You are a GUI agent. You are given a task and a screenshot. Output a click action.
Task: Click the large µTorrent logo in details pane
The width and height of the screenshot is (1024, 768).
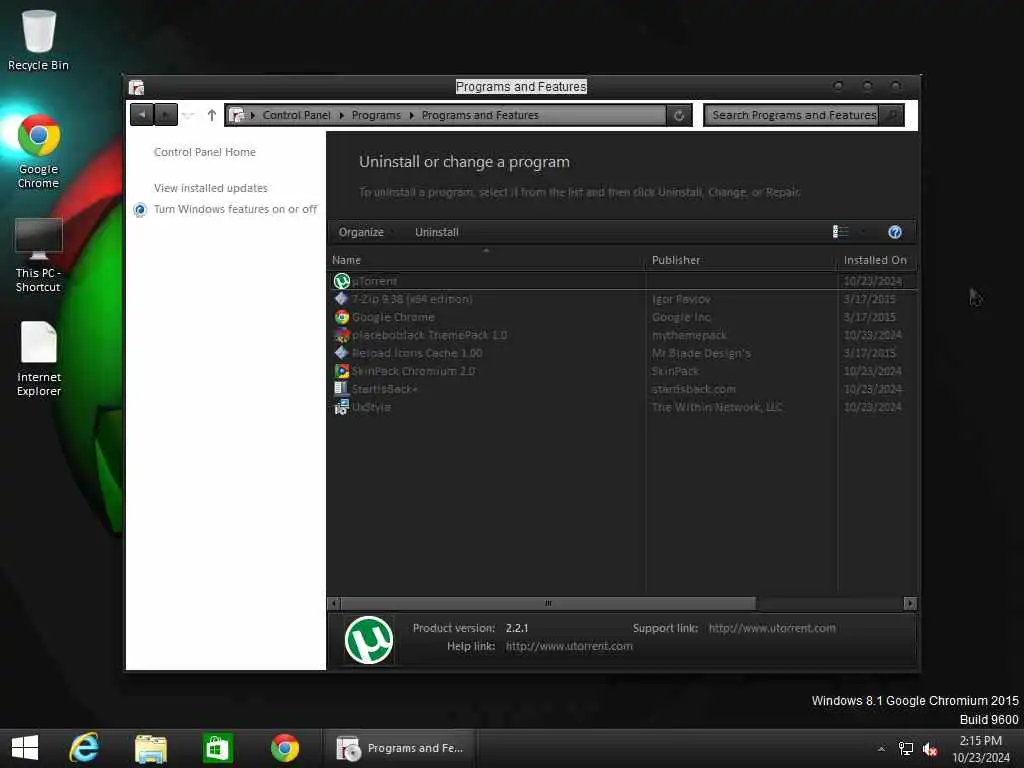[369, 640]
